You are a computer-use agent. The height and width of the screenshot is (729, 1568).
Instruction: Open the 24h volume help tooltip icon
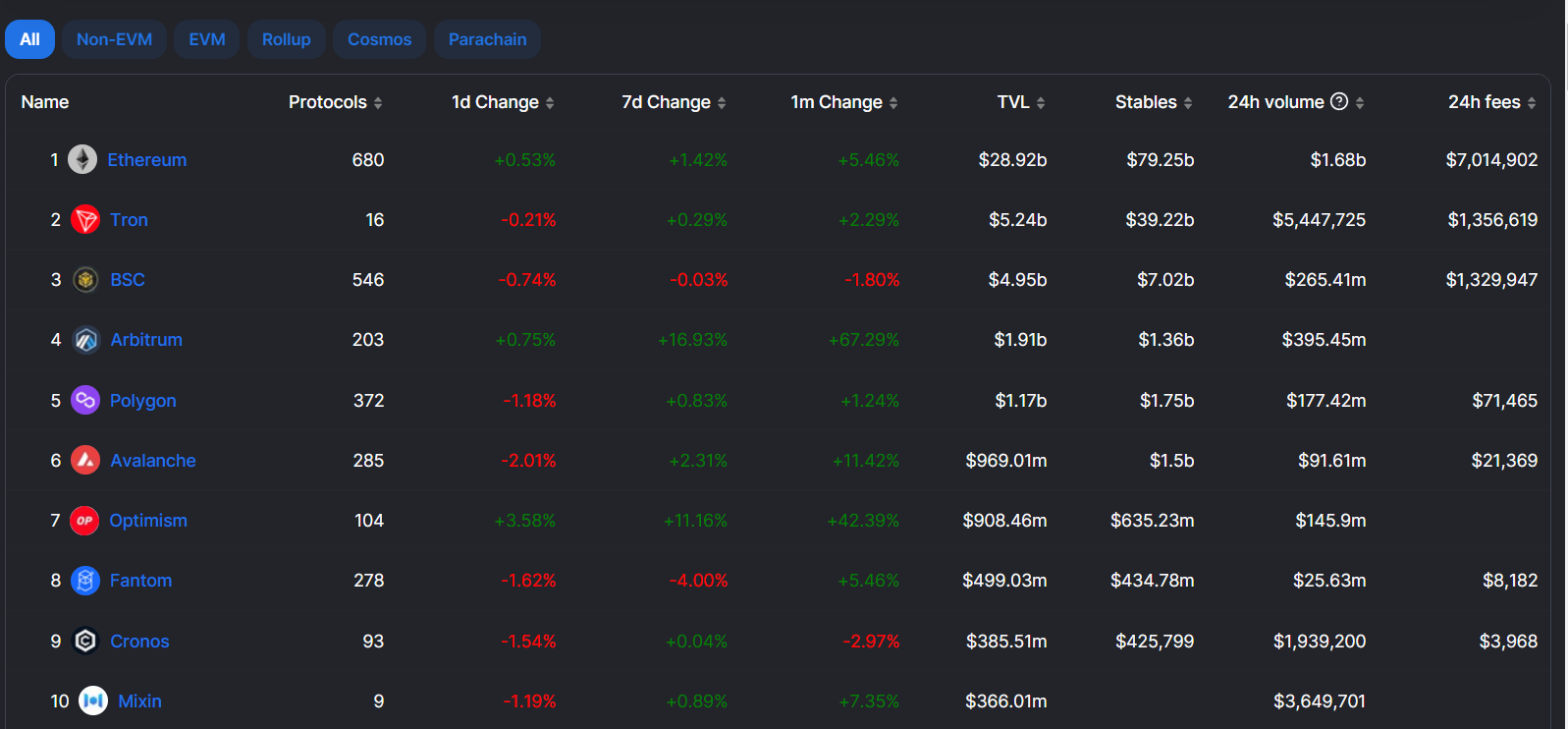pos(1338,101)
